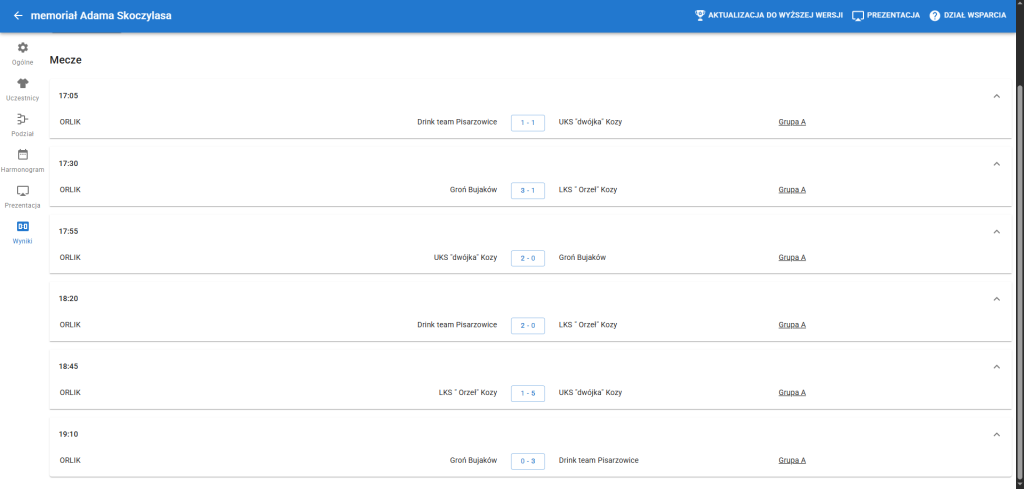
Task: Collapse the 17:05 match section
Action: (x=996, y=96)
